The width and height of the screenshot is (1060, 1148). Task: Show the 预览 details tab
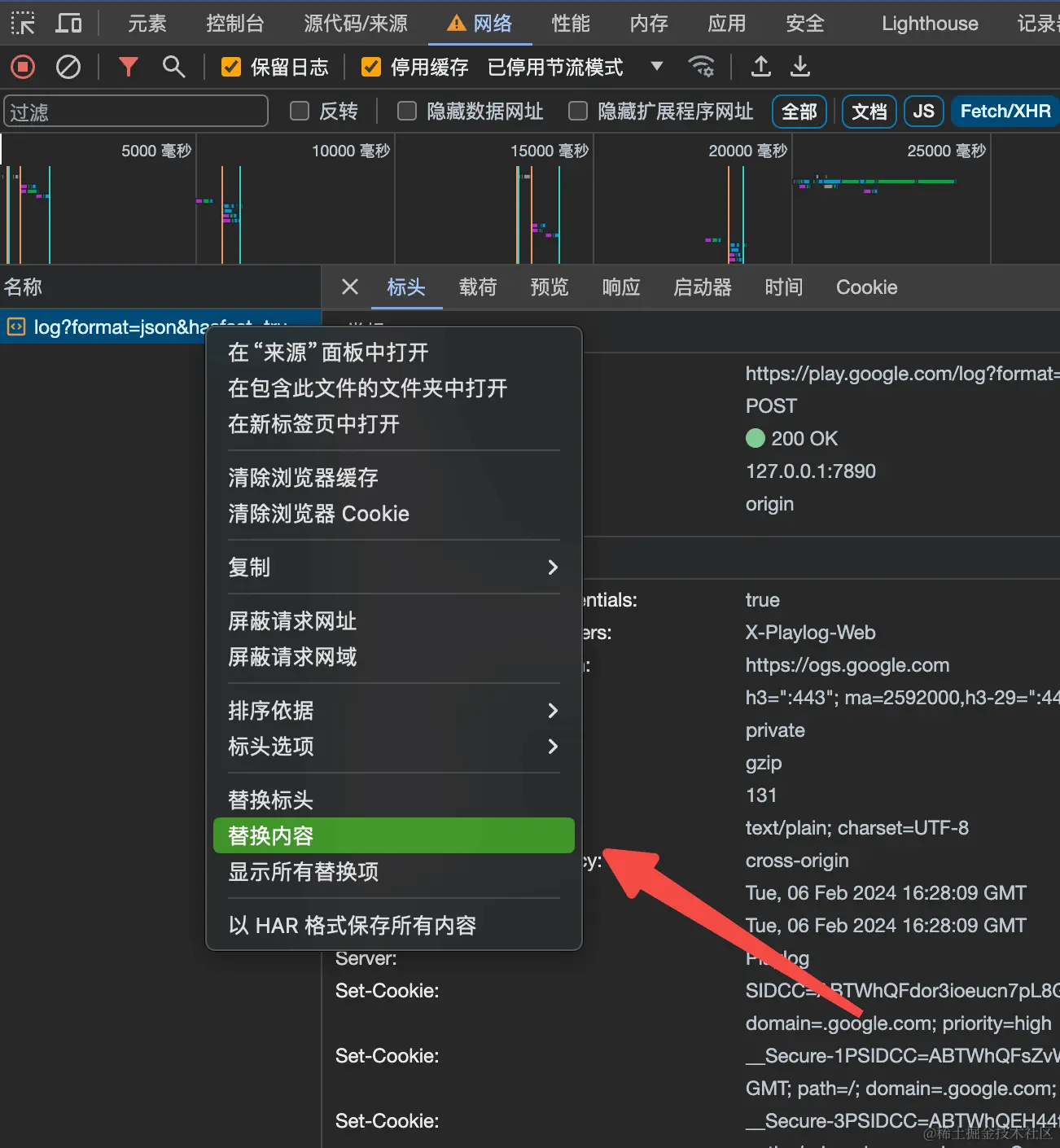[550, 287]
